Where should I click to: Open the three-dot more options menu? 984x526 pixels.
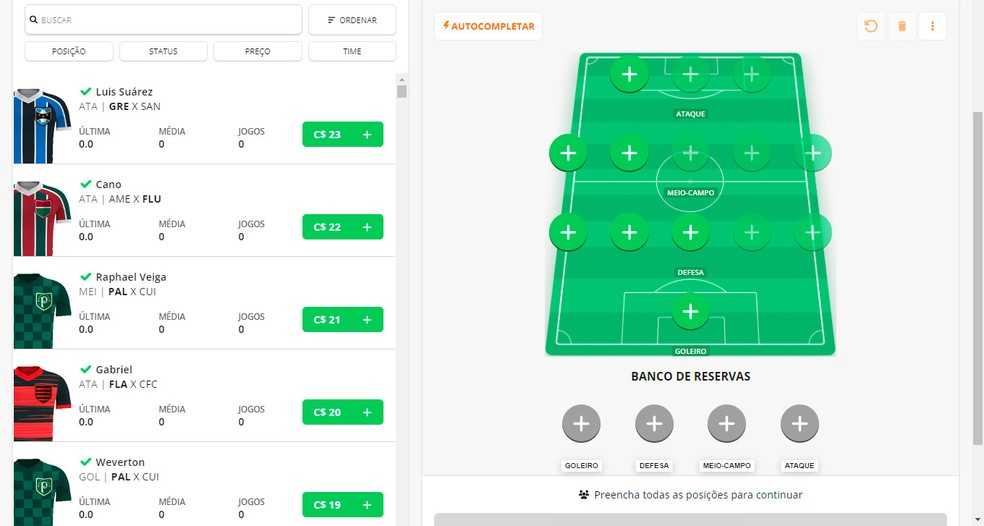coord(933,26)
